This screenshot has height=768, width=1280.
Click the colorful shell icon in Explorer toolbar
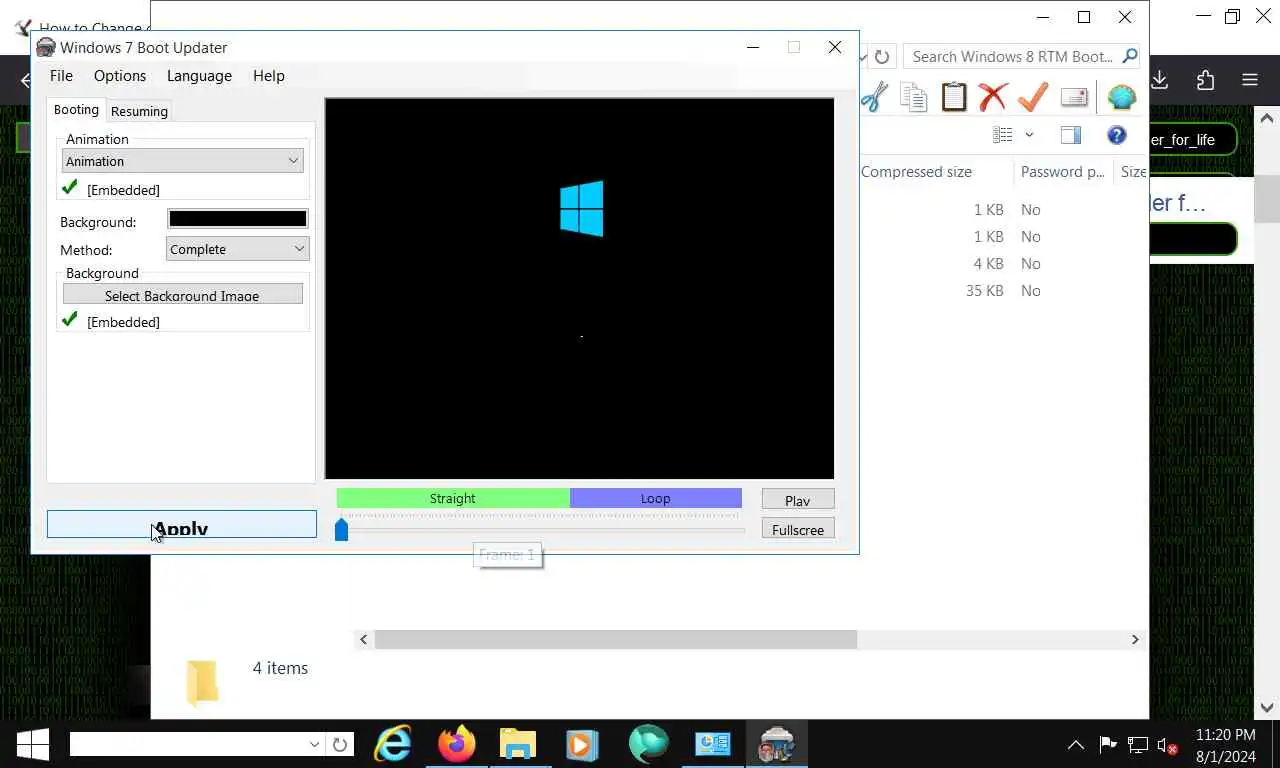click(x=1122, y=97)
